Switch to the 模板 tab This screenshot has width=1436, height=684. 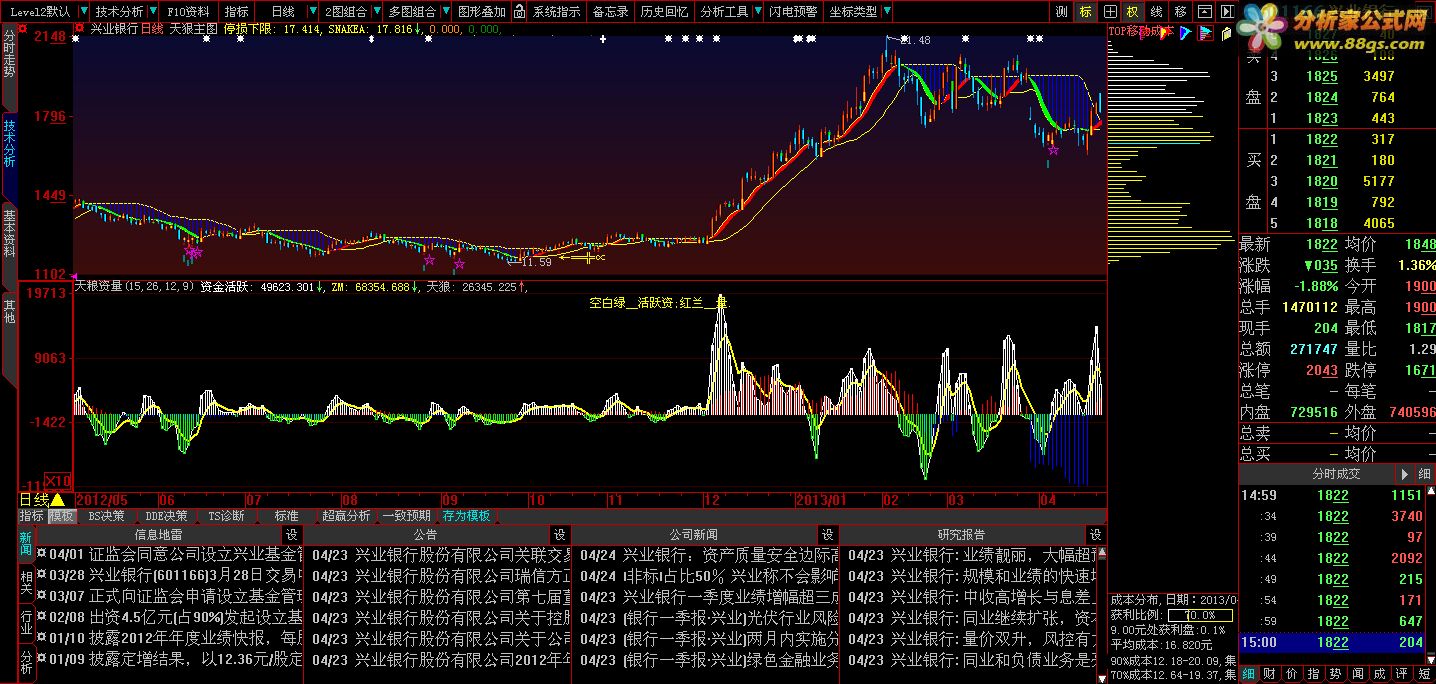(61, 516)
